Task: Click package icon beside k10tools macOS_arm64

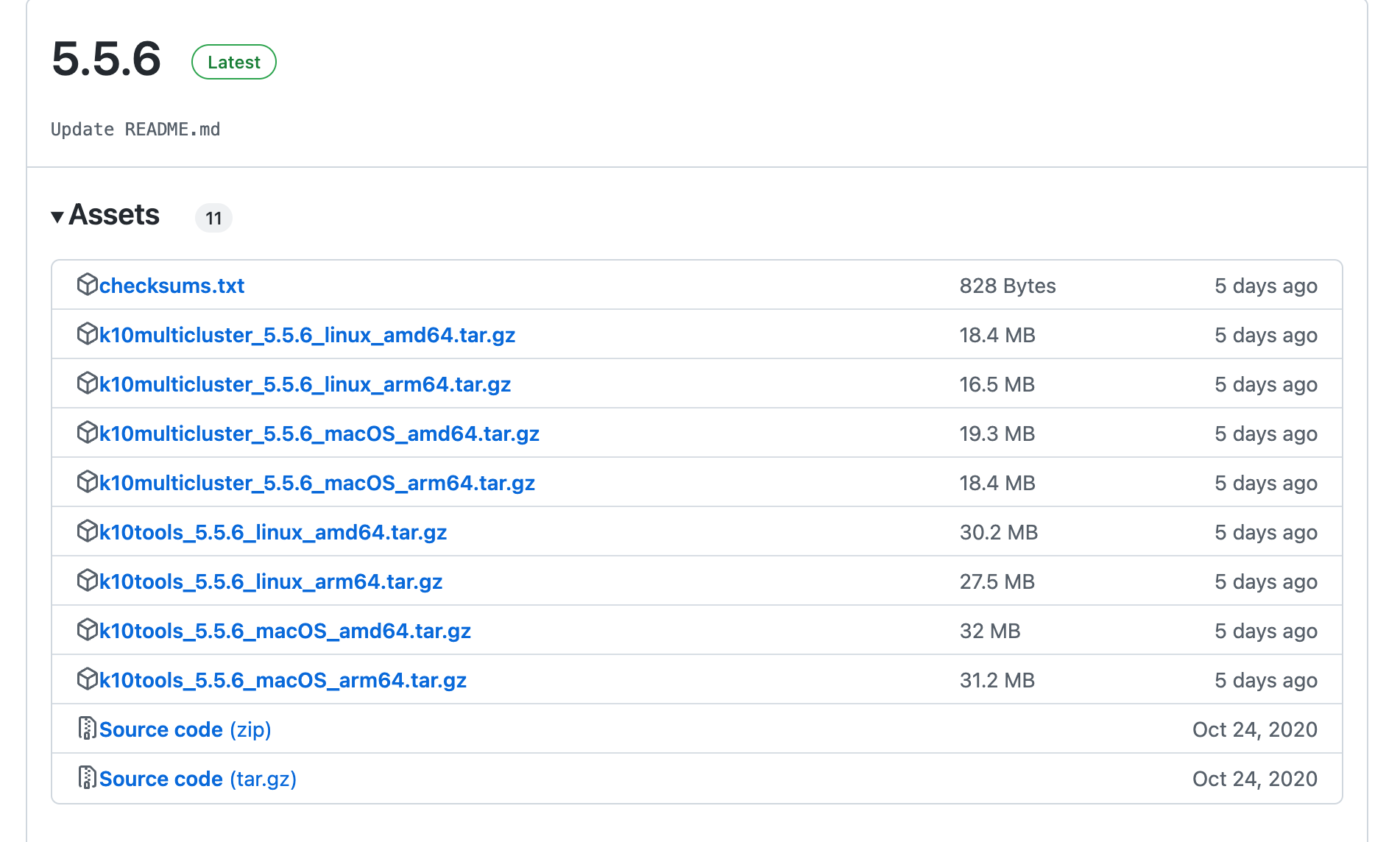Action: [x=88, y=679]
